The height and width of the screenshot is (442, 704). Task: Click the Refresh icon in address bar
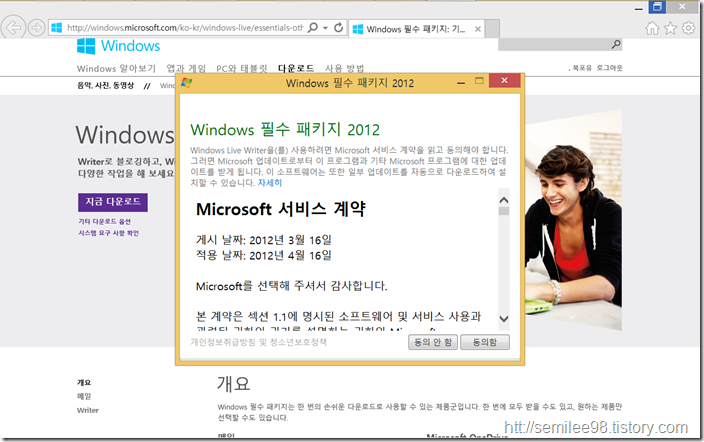339,28
